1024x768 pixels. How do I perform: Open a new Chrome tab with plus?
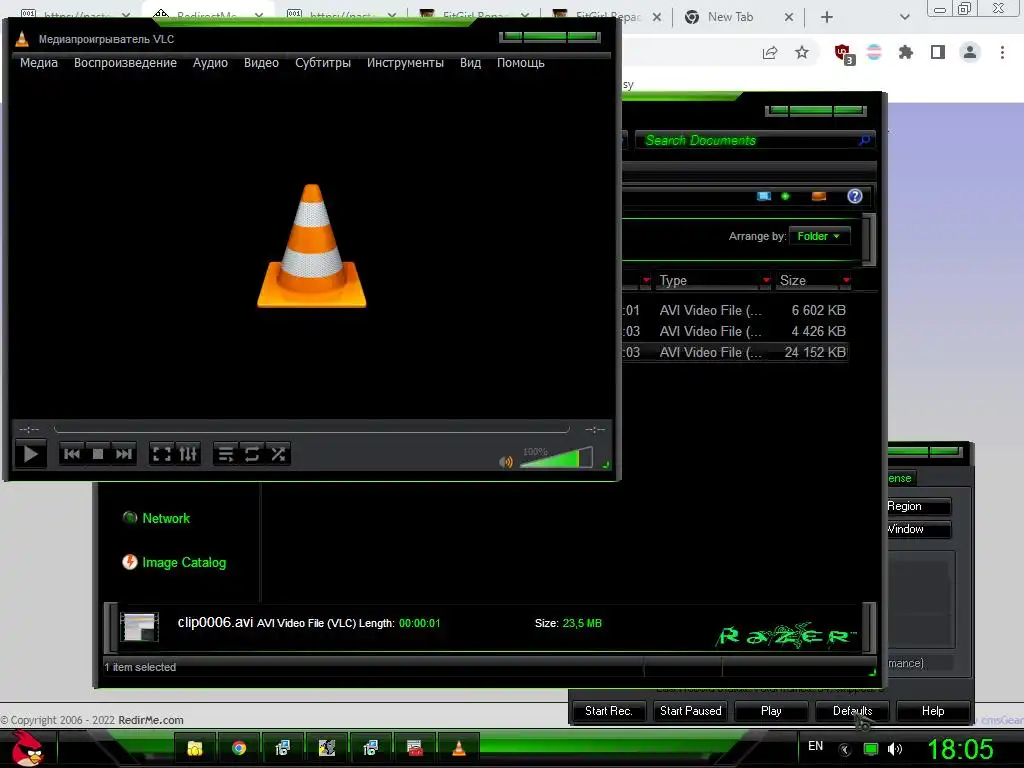click(827, 17)
